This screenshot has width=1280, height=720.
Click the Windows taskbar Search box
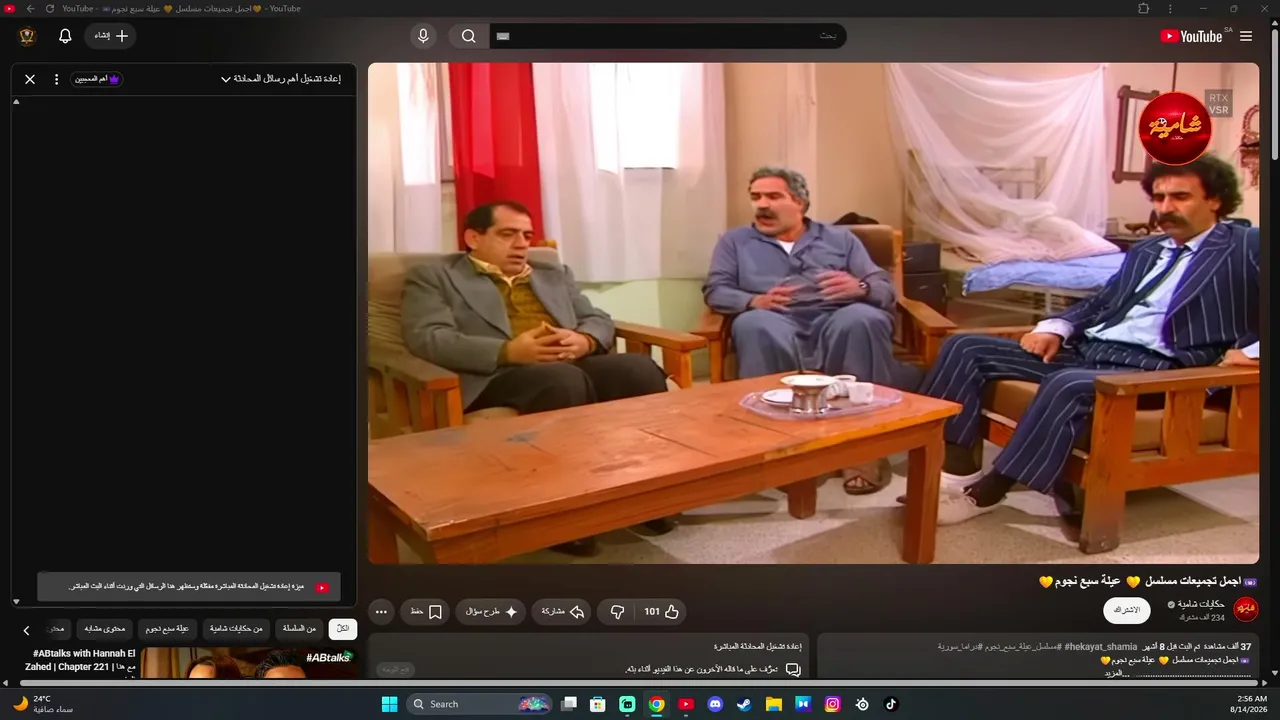coord(480,704)
